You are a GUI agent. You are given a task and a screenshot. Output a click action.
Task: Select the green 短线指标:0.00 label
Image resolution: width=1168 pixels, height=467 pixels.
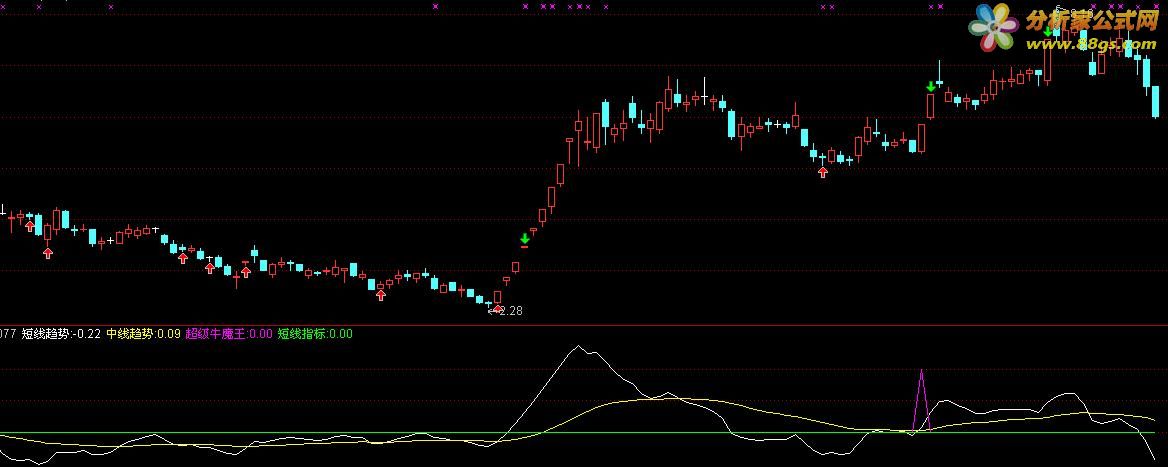(x=314, y=334)
